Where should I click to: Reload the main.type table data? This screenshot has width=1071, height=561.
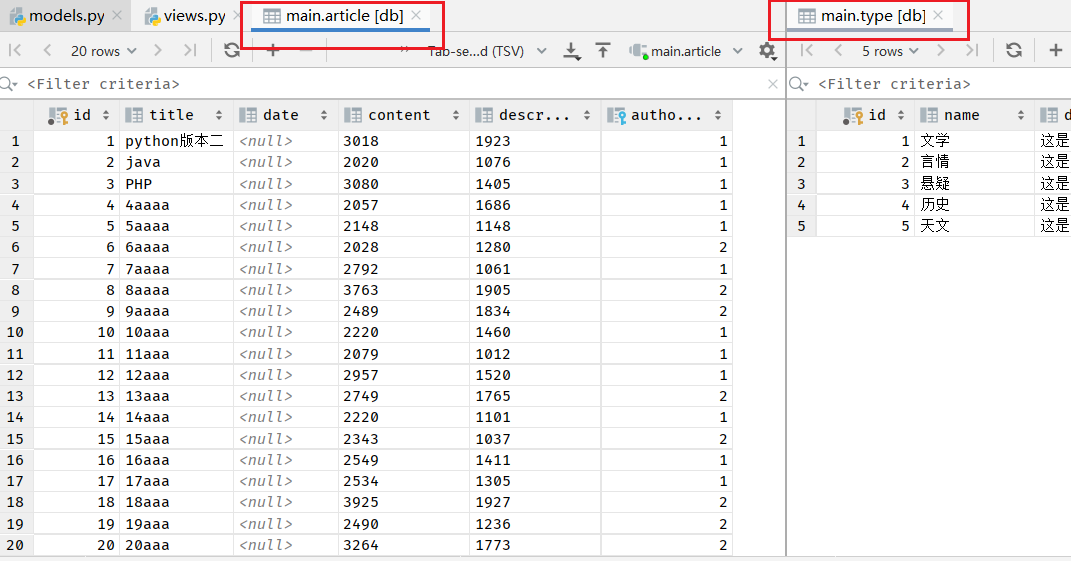1014,51
